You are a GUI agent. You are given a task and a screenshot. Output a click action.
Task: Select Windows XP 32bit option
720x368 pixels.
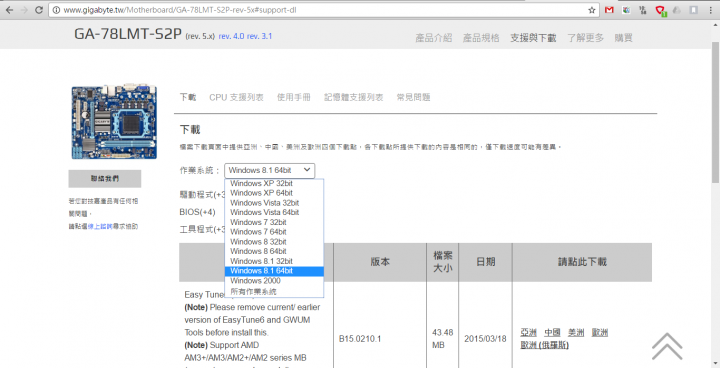[x=274, y=183]
